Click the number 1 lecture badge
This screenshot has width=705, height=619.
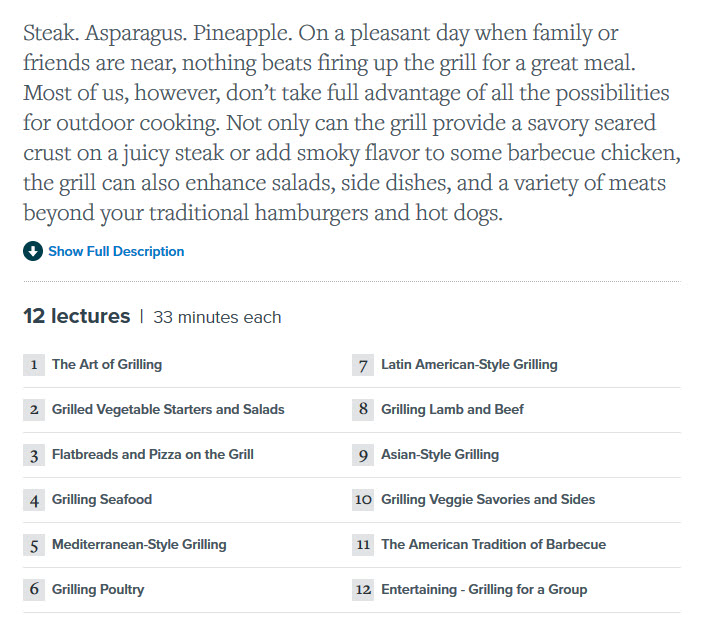pyautogui.click(x=34, y=364)
